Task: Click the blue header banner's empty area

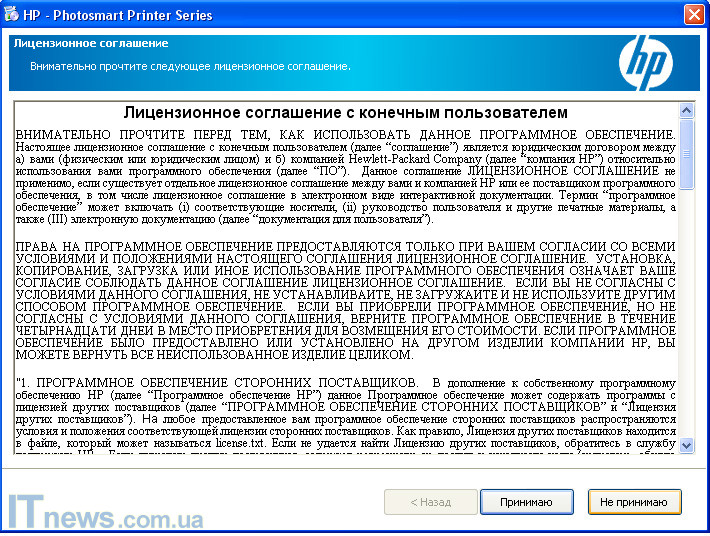Action: click(x=480, y=60)
